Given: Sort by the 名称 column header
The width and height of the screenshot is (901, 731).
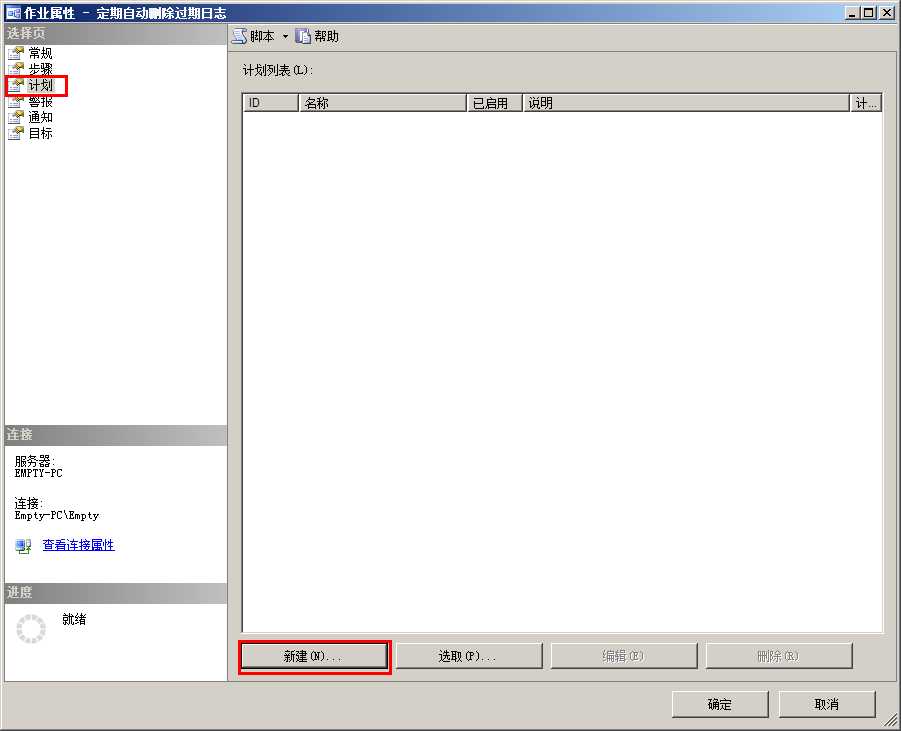Looking at the screenshot, I should point(383,103).
